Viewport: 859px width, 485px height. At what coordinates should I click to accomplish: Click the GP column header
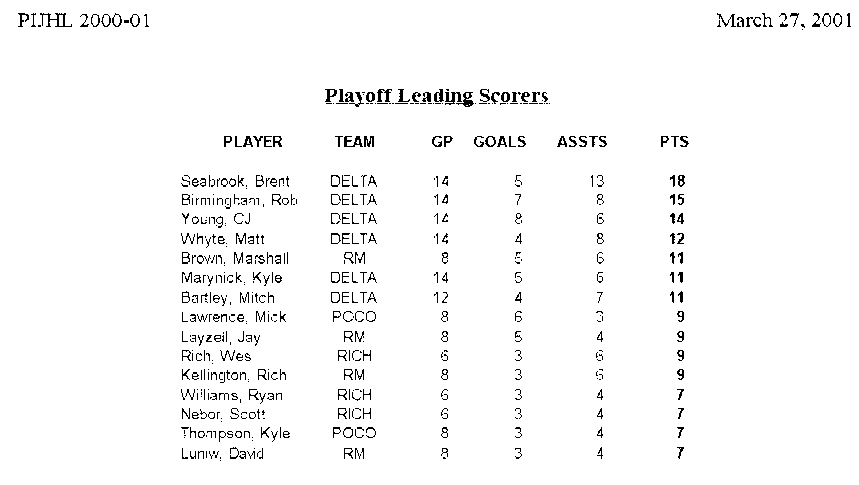(442, 142)
